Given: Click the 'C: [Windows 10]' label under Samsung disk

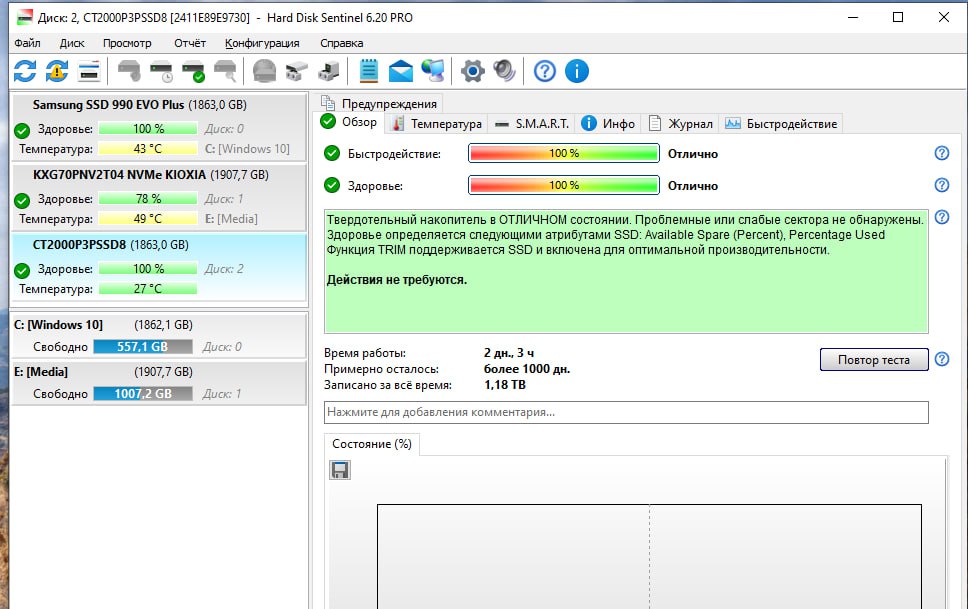Looking at the screenshot, I should click(247, 149).
